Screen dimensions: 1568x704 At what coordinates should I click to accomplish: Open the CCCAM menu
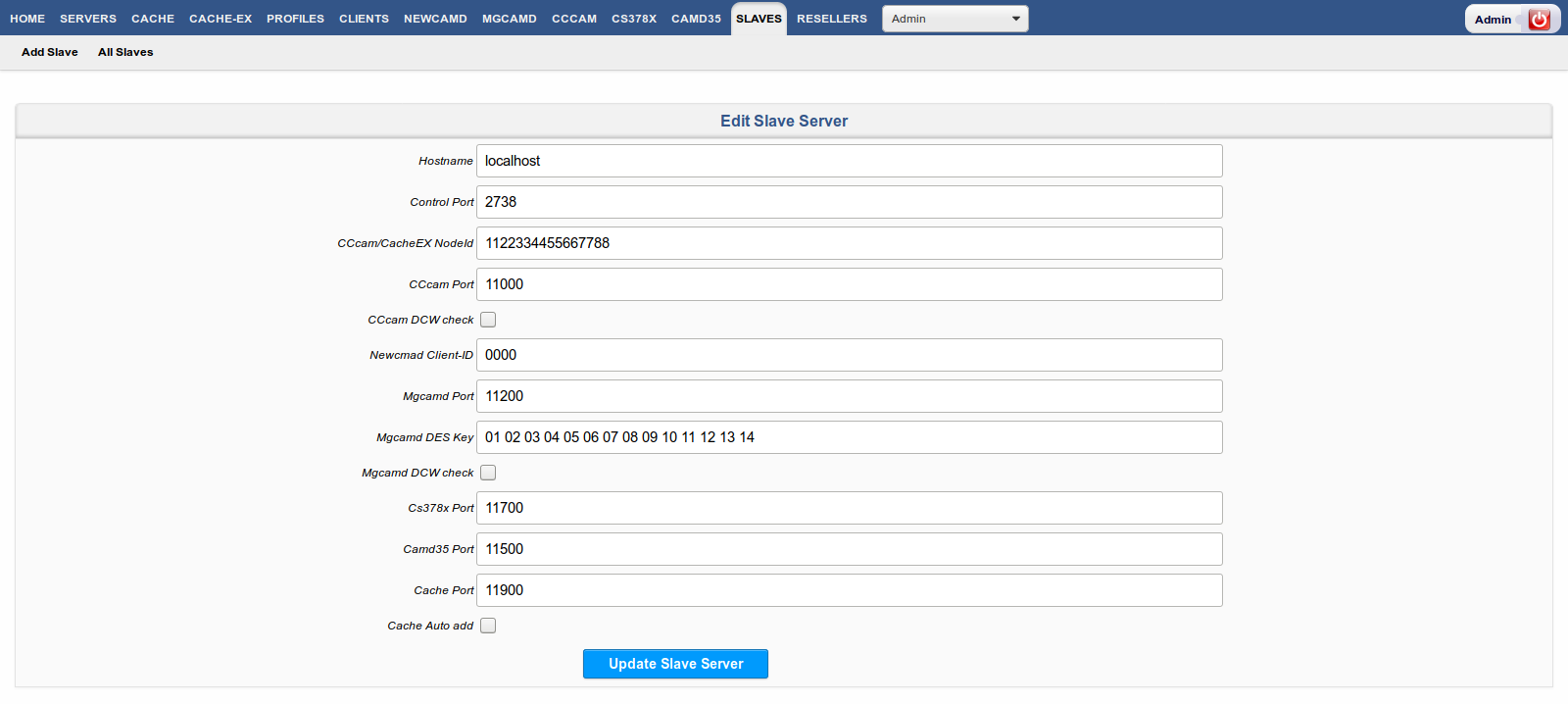[x=574, y=19]
